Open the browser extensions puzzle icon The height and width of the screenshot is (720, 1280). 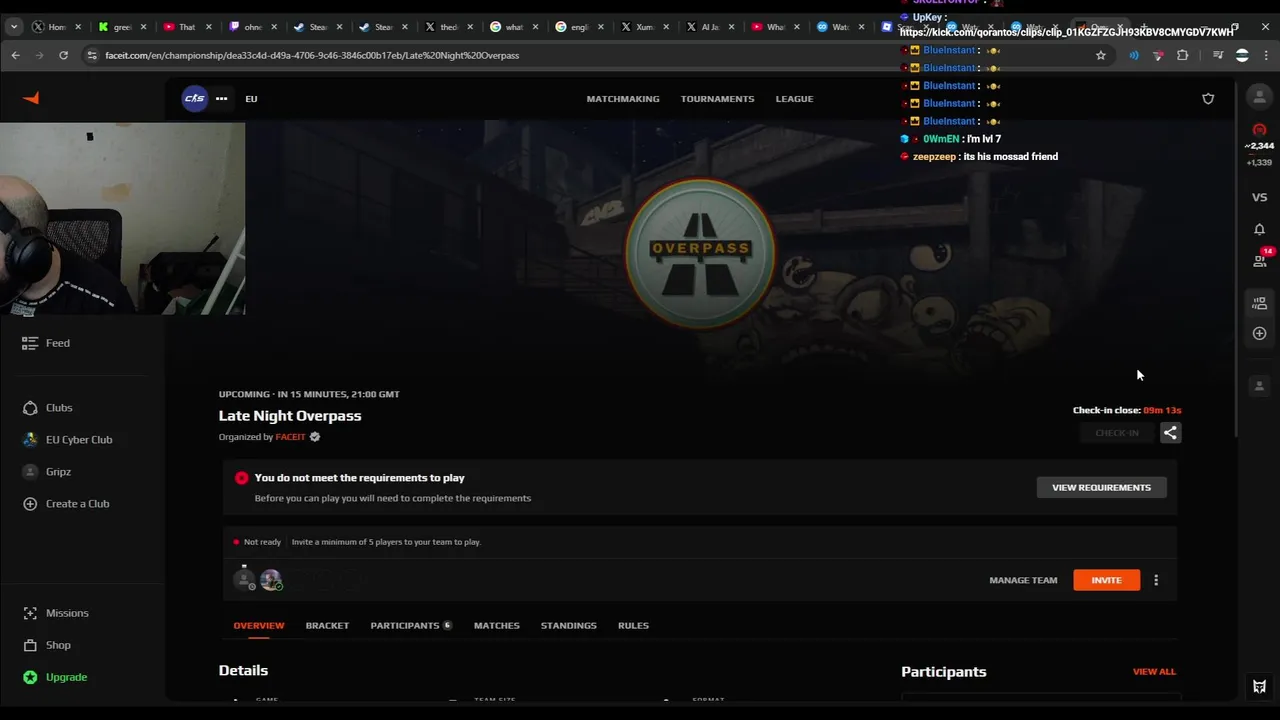click(x=1183, y=55)
